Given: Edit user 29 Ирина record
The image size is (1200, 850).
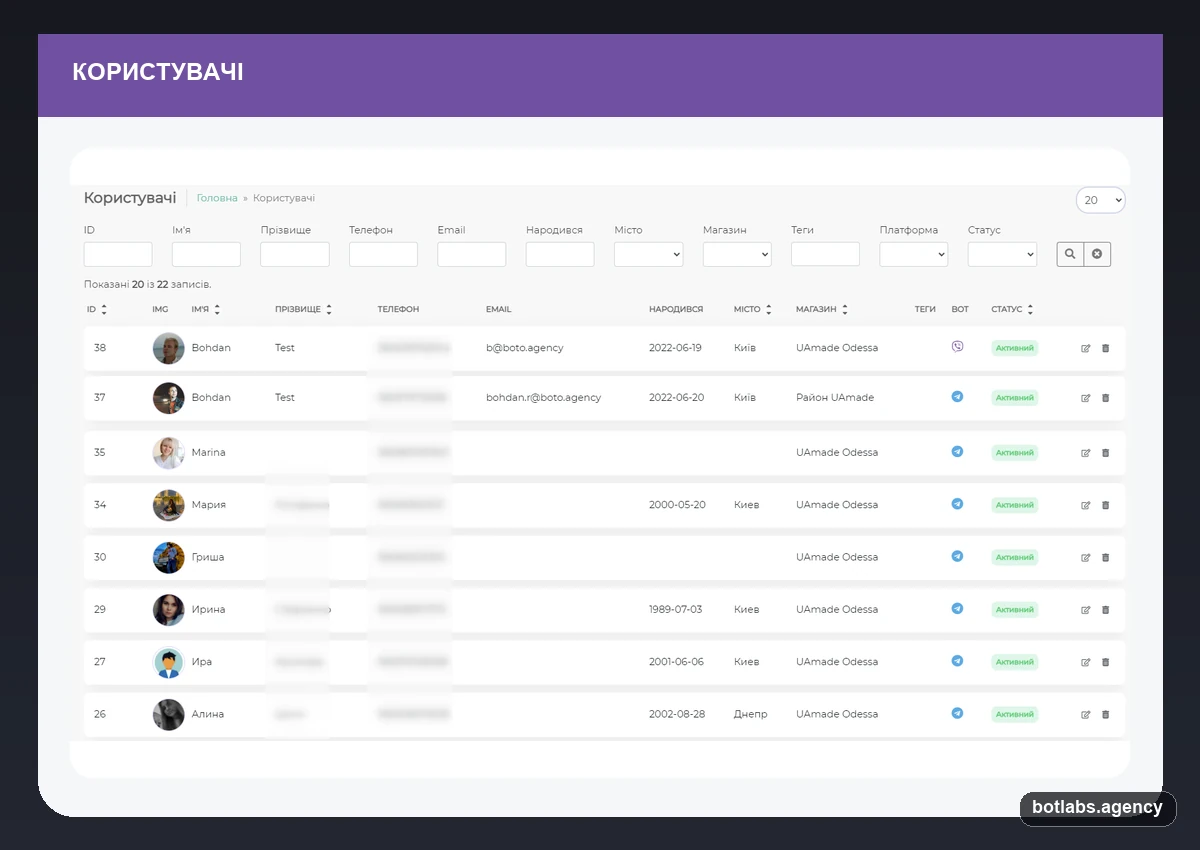Looking at the screenshot, I should point(1086,610).
